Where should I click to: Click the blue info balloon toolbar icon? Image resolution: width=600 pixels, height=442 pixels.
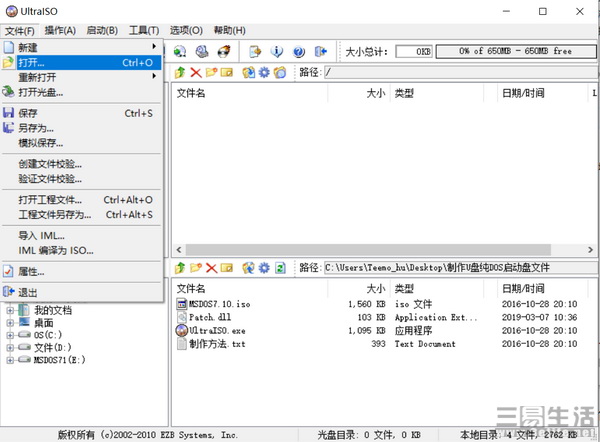click(x=277, y=51)
